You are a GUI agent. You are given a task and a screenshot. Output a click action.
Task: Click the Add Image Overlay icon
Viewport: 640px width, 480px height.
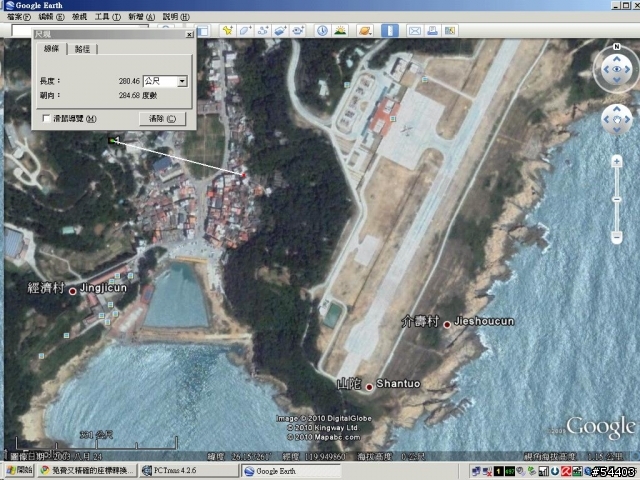pyautogui.click(x=280, y=31)
